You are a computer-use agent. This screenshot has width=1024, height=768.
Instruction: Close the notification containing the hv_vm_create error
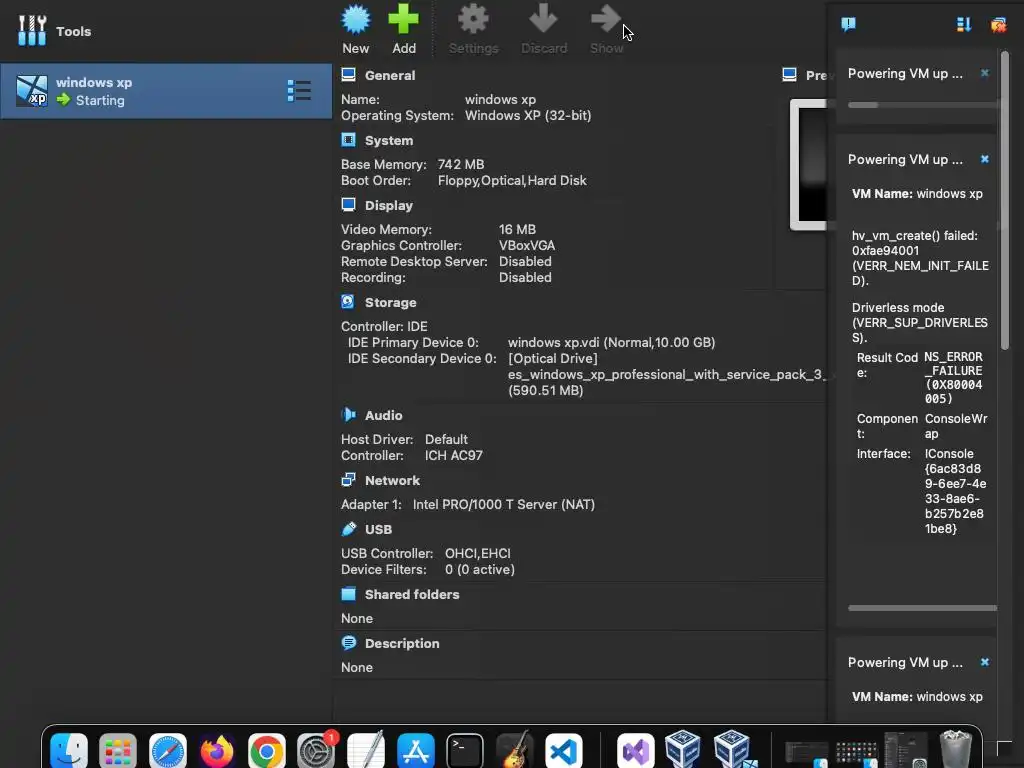click(x=985, y=159)
